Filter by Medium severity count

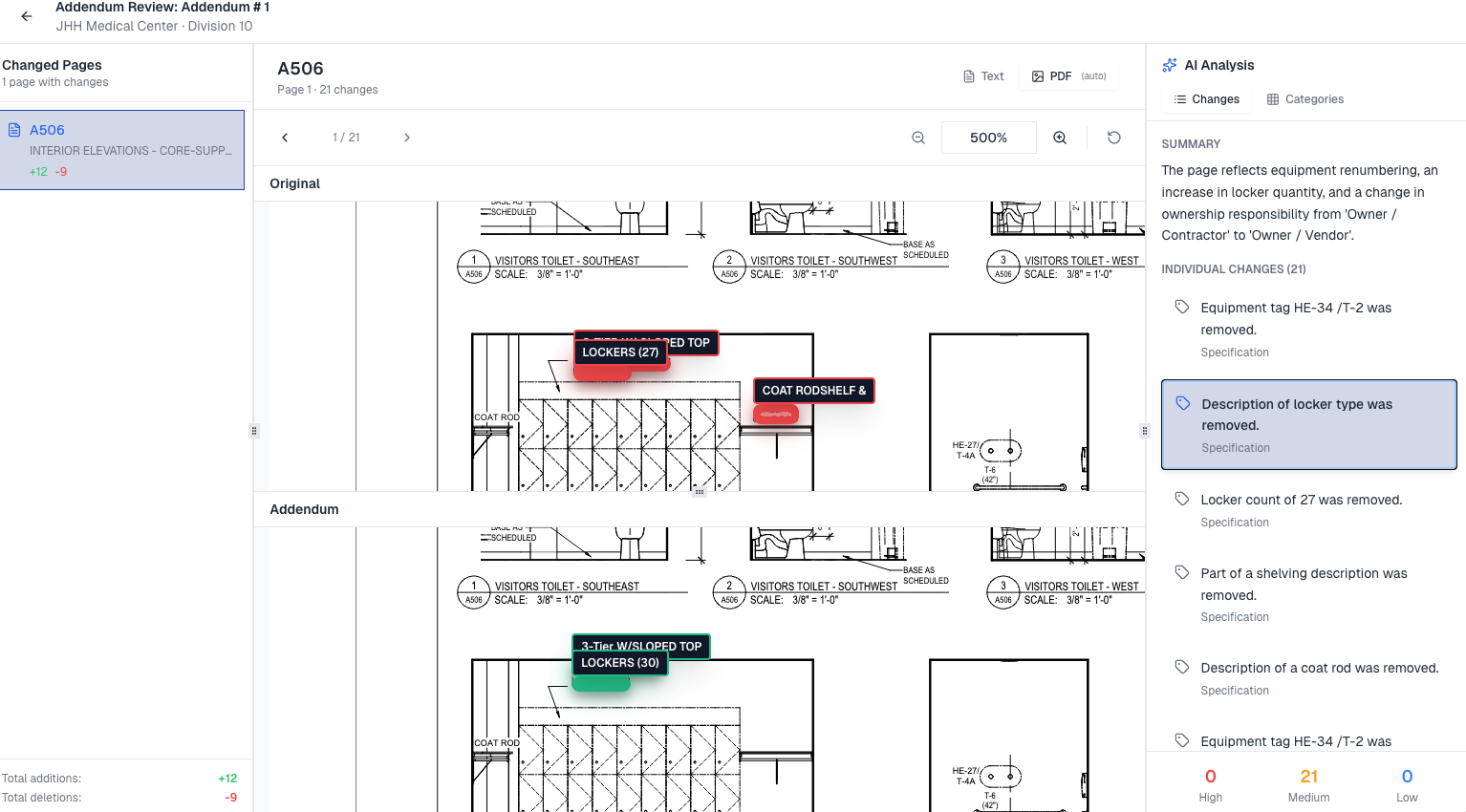point(1308,784)
